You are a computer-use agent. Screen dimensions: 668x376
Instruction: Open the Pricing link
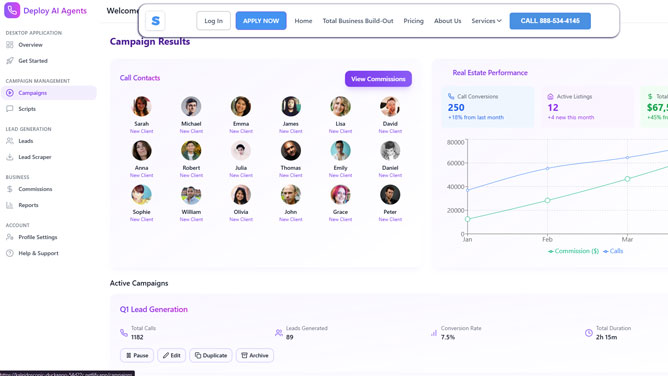(x=413, y=20)
